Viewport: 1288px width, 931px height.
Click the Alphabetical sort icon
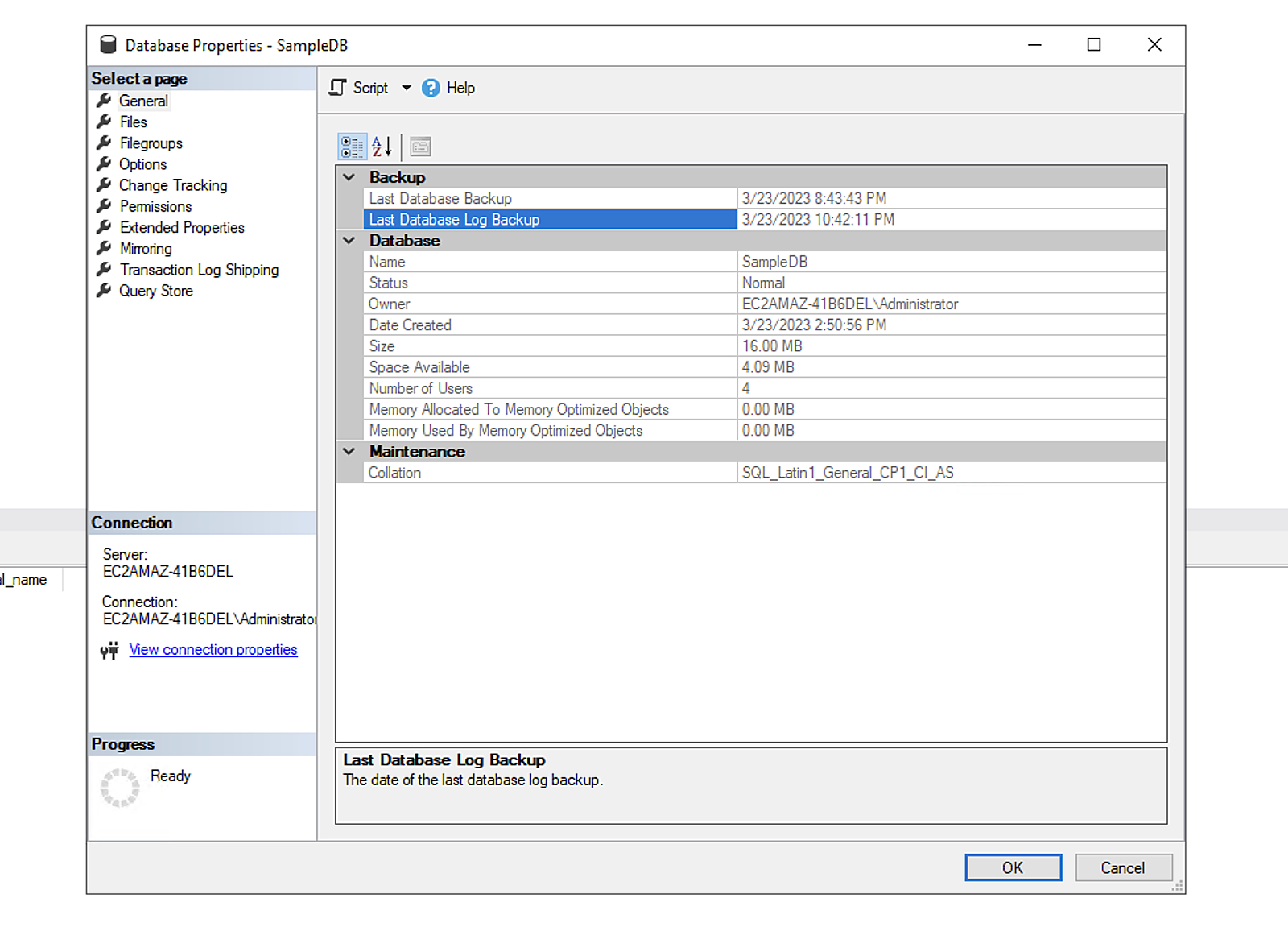382,147
